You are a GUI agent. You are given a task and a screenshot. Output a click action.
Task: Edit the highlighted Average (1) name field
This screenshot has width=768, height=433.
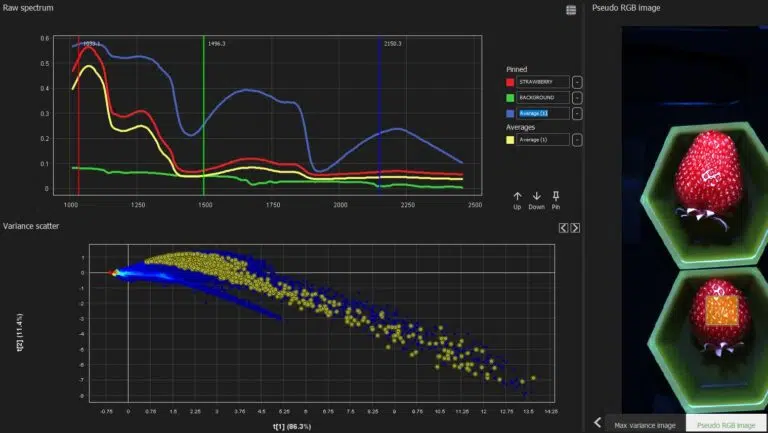coord(543,114)
